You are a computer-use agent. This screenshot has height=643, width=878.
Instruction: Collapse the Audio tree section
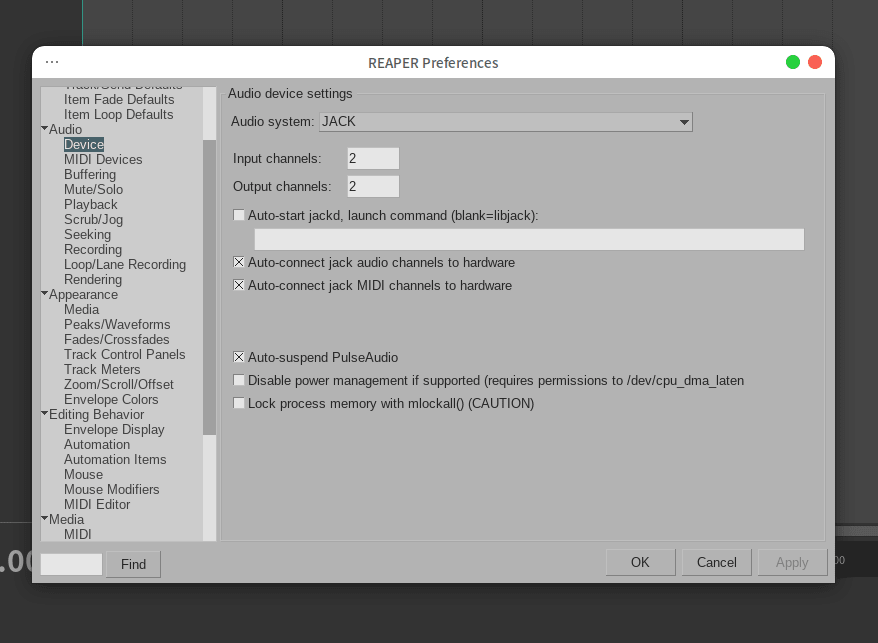[44, 129]
